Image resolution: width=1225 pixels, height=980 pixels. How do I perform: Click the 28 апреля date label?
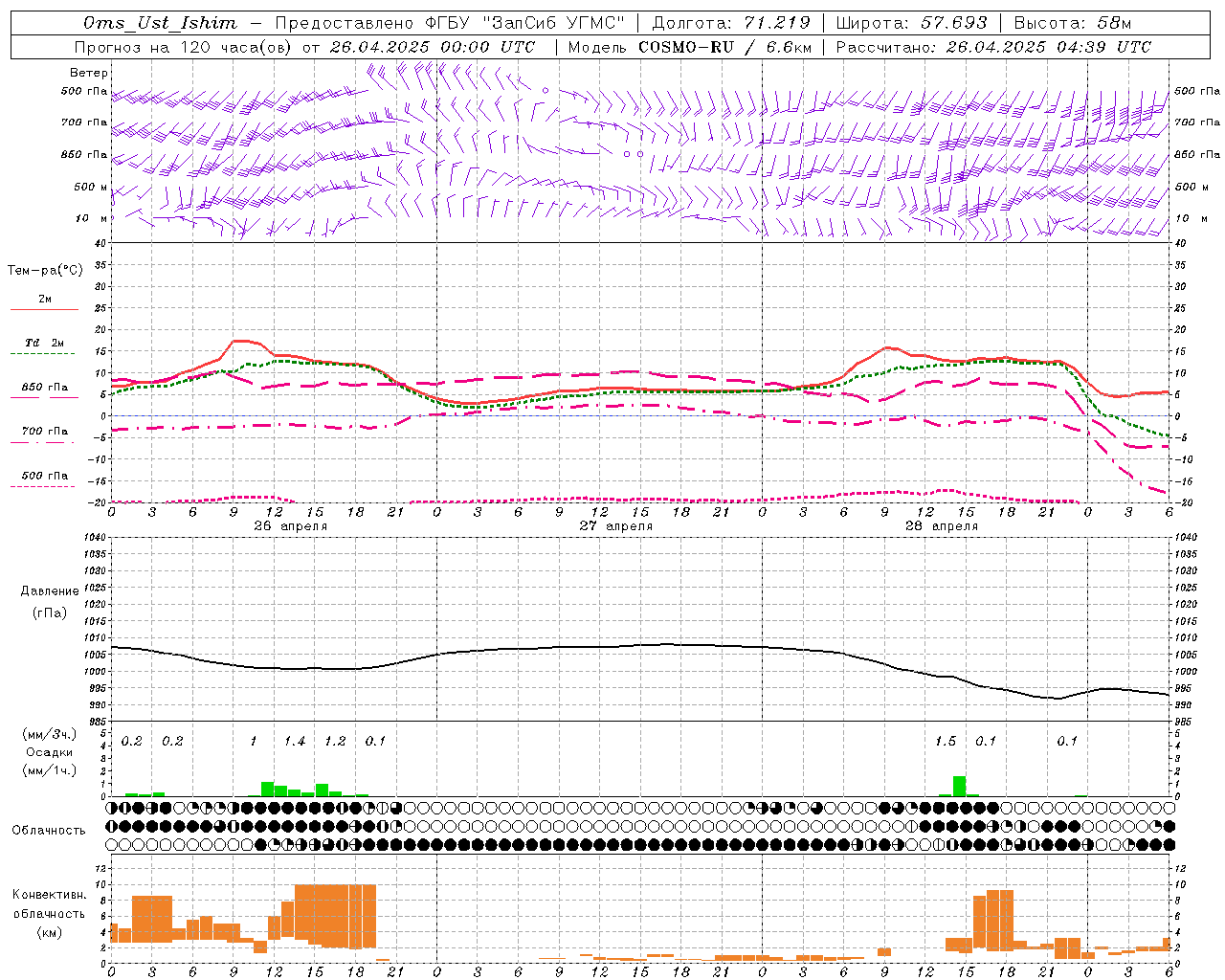point(941,526)
